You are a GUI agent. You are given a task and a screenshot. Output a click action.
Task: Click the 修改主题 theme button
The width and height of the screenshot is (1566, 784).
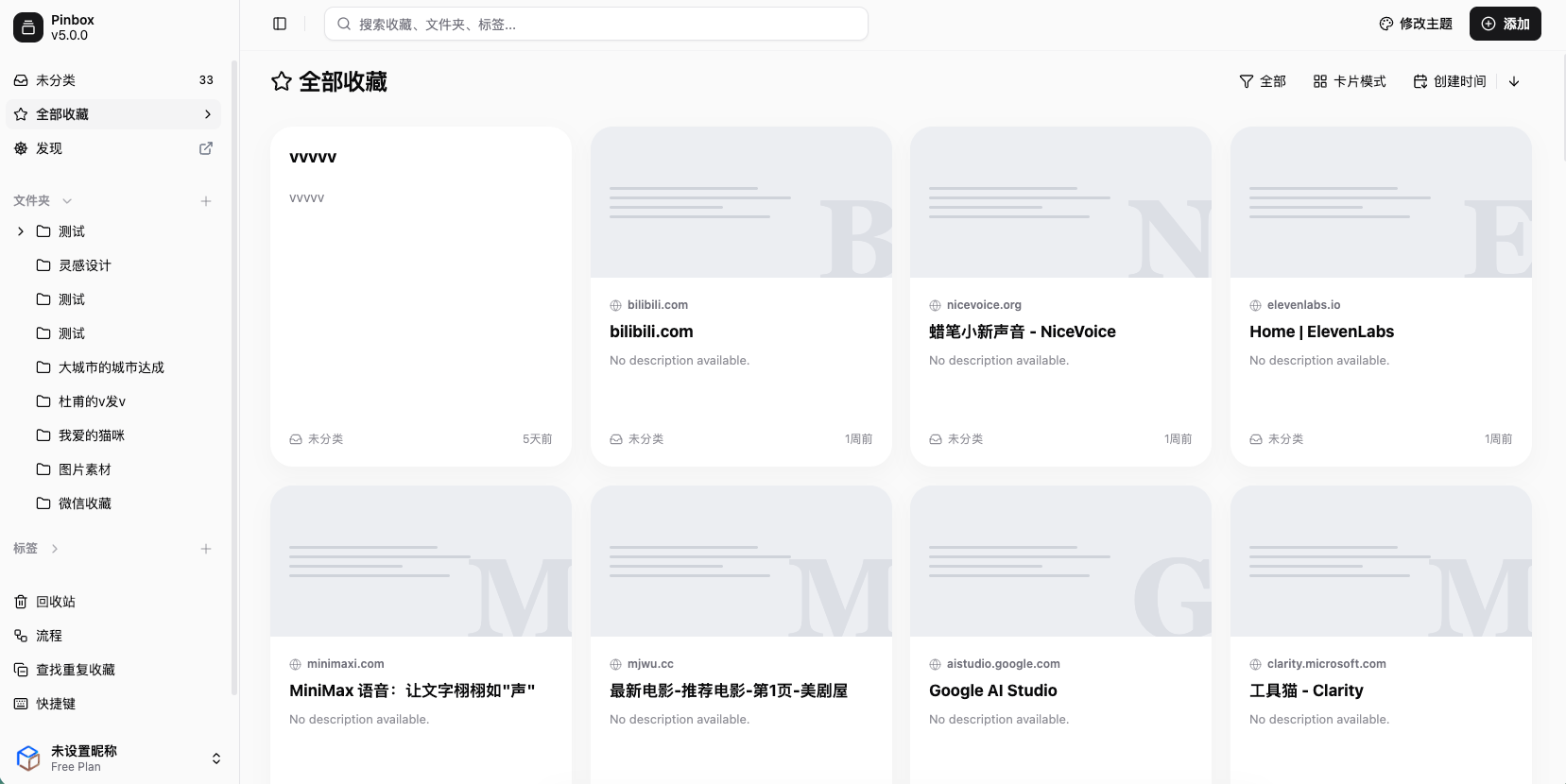click(1416, 24)
